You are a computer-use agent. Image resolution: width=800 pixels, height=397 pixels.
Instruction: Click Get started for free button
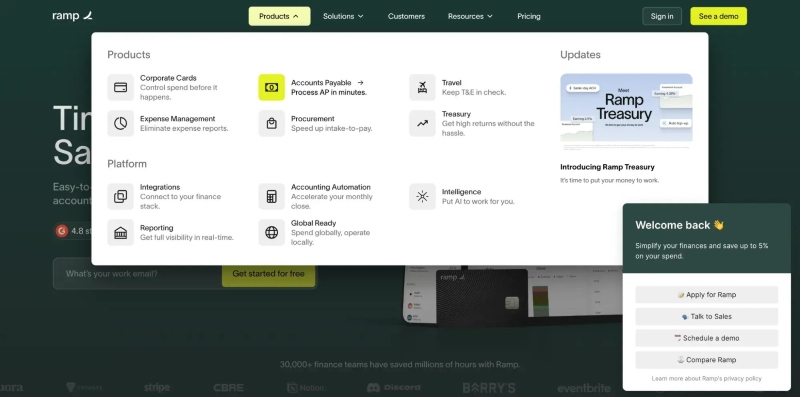268,274
